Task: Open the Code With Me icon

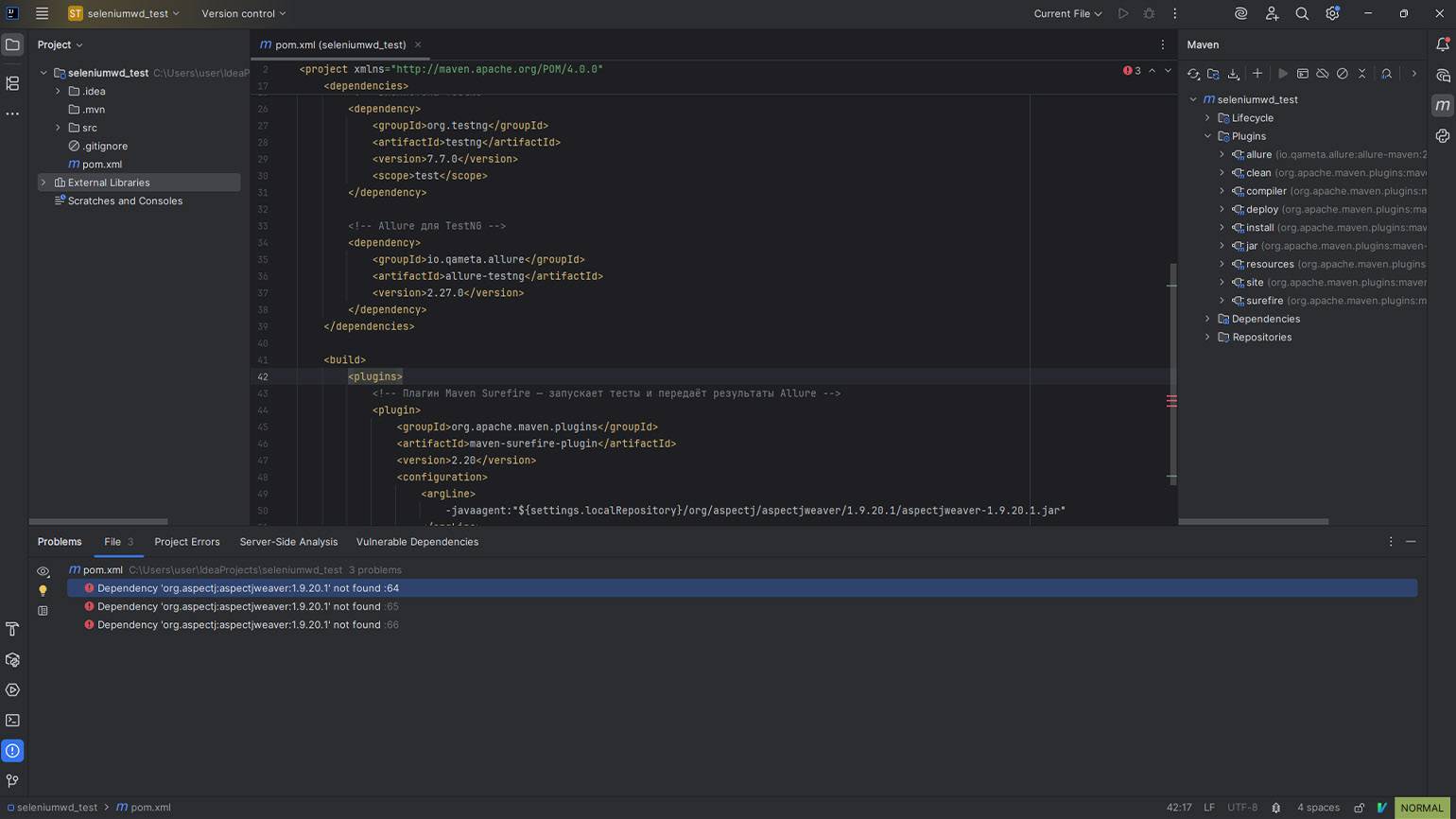Action: 1272,13
